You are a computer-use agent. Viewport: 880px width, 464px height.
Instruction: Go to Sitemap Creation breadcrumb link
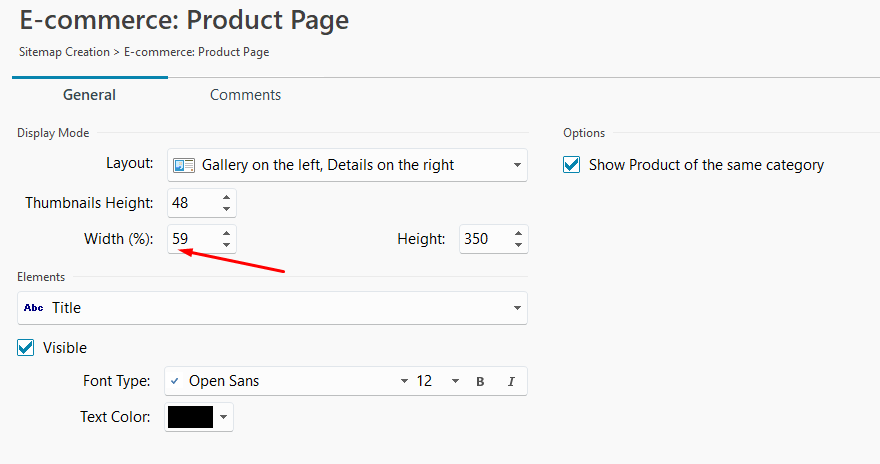tap(64, 52)
